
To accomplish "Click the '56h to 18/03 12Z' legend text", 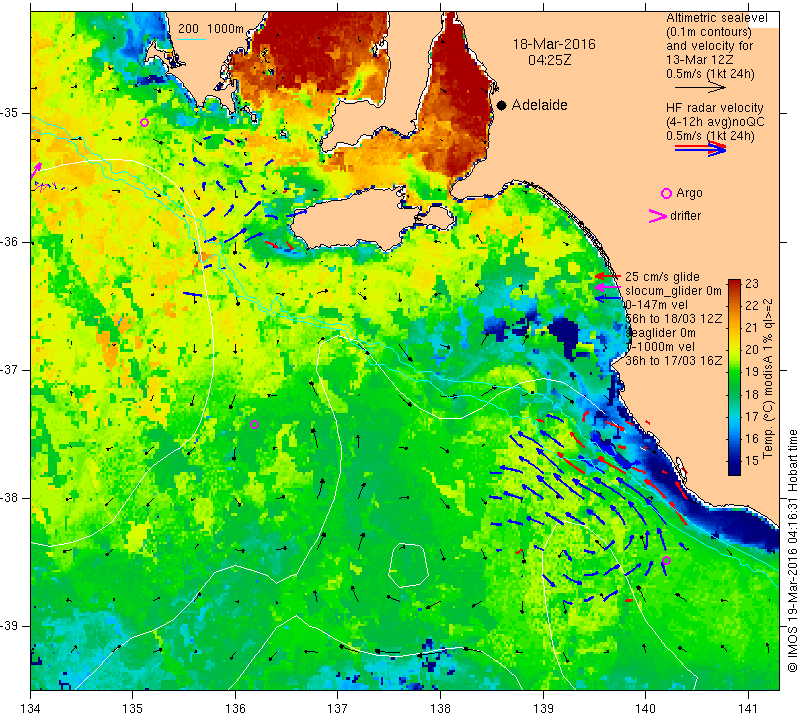I will pos(673,318).
